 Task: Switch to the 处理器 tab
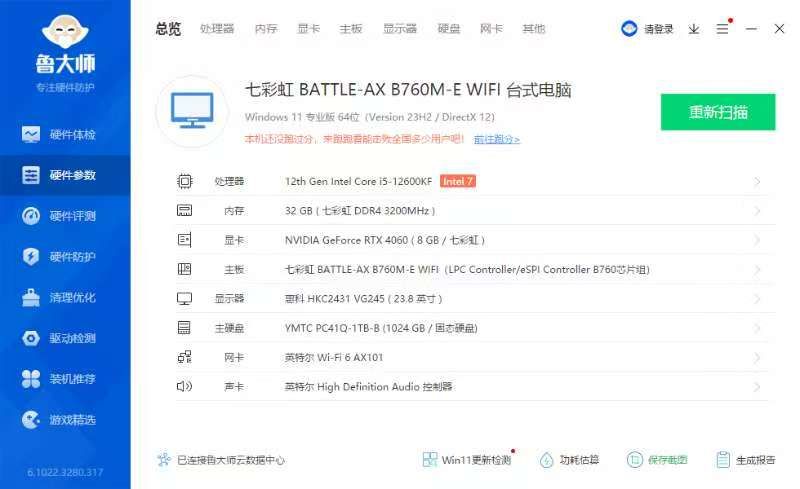[x=216, y=29]
